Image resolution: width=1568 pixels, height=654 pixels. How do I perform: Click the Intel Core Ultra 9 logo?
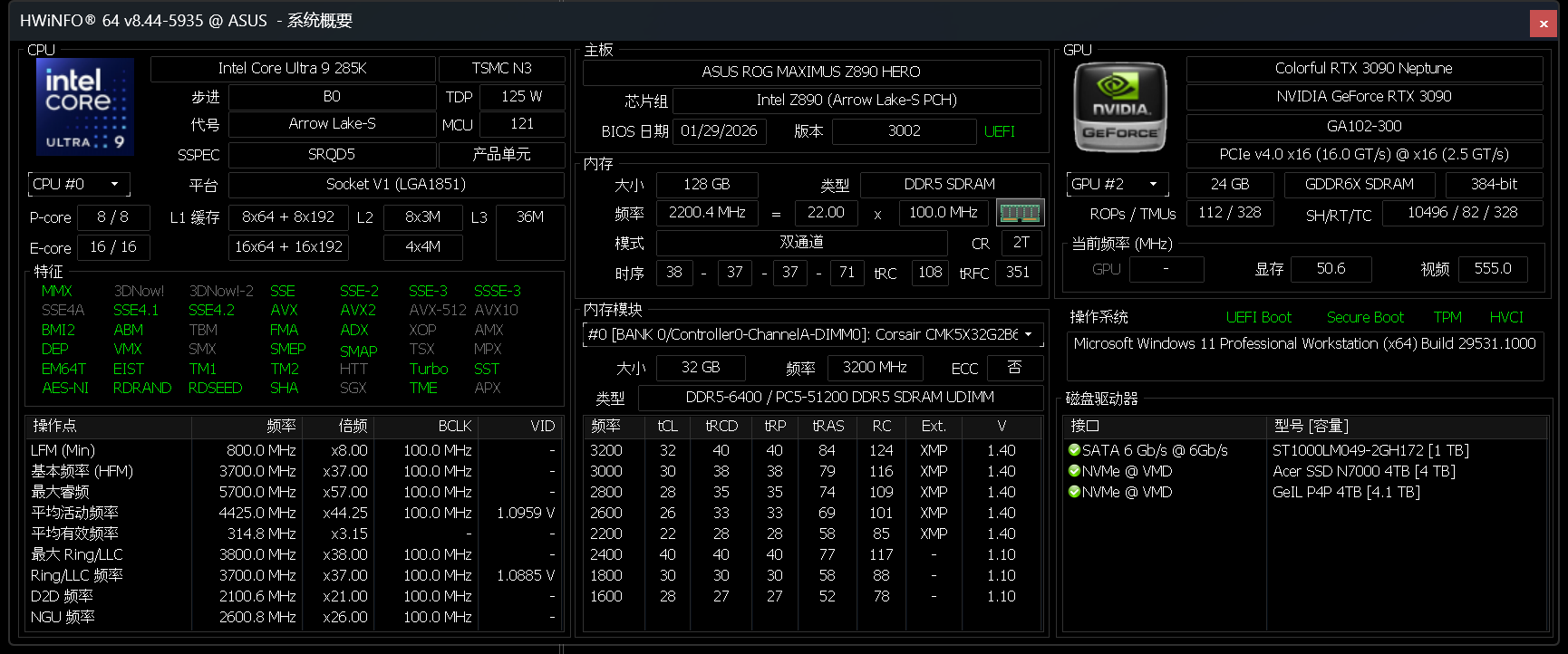[x=84, y=107]
